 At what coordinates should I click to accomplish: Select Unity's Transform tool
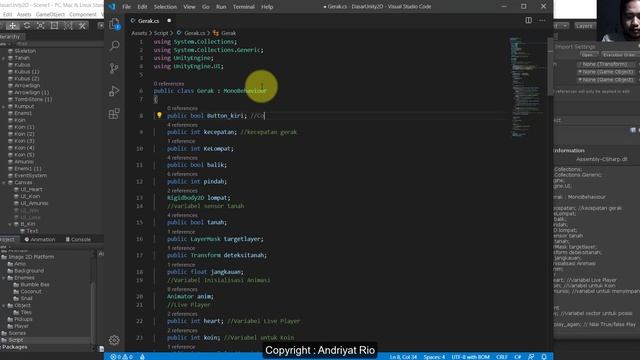pyautogui.click(x=68, y=26)
